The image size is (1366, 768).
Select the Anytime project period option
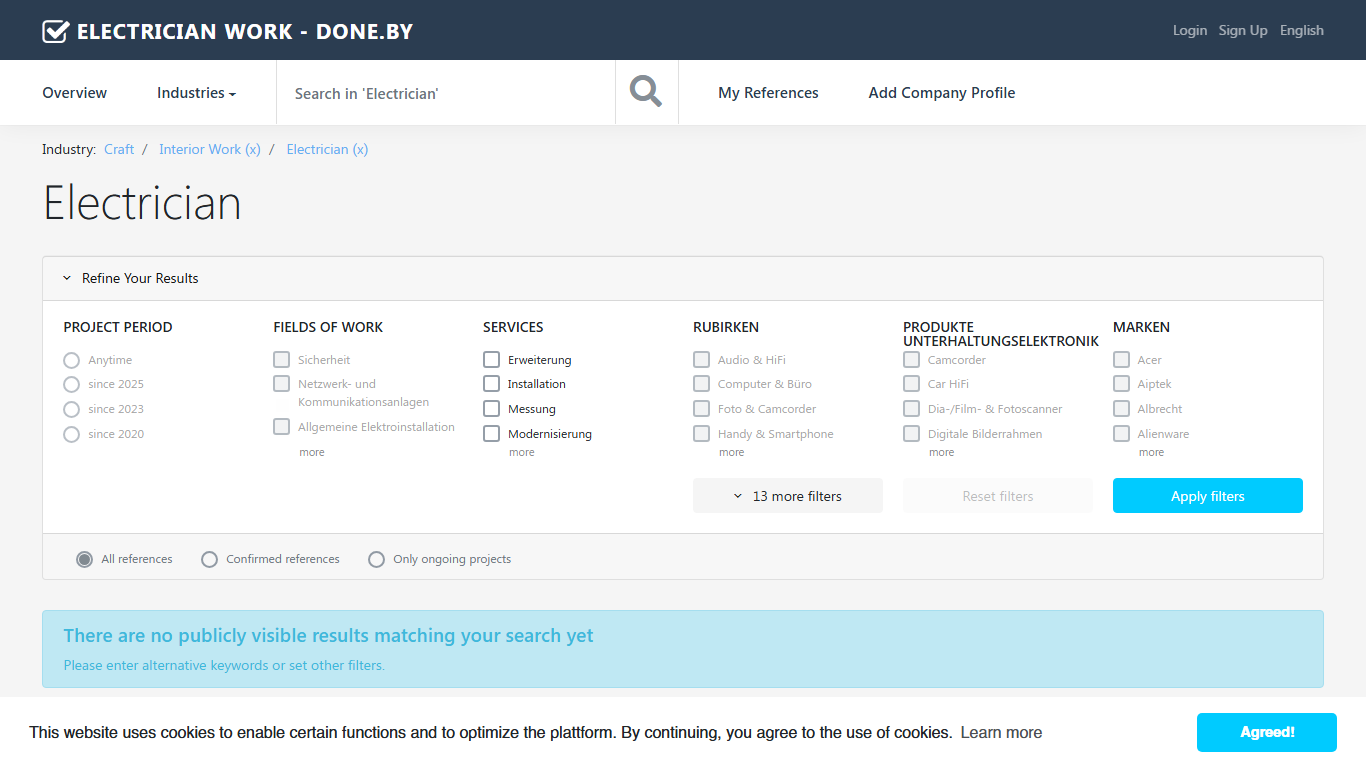coord(71,360)
